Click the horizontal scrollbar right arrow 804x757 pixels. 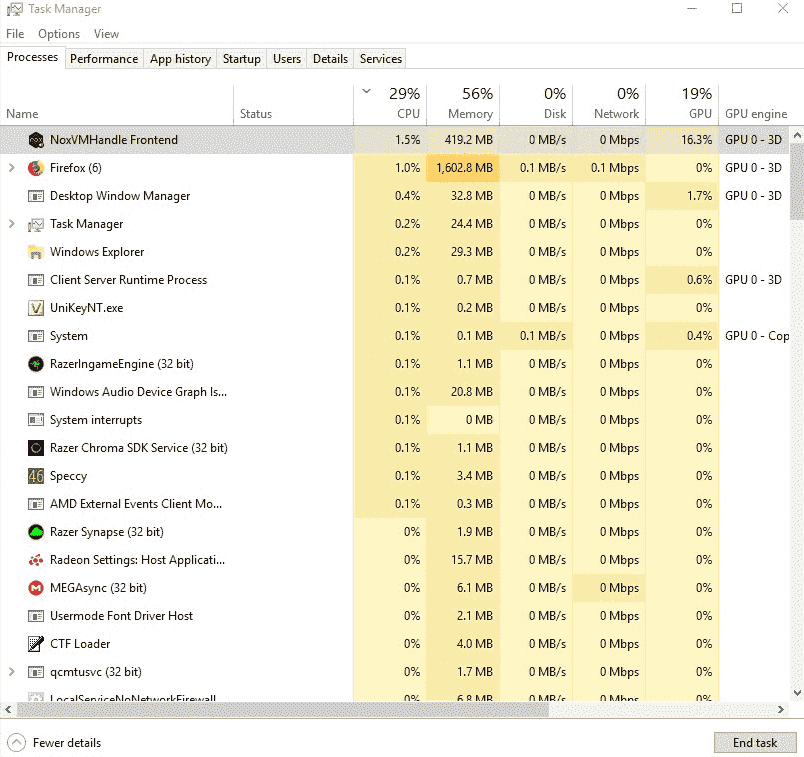tap(781, 709)
